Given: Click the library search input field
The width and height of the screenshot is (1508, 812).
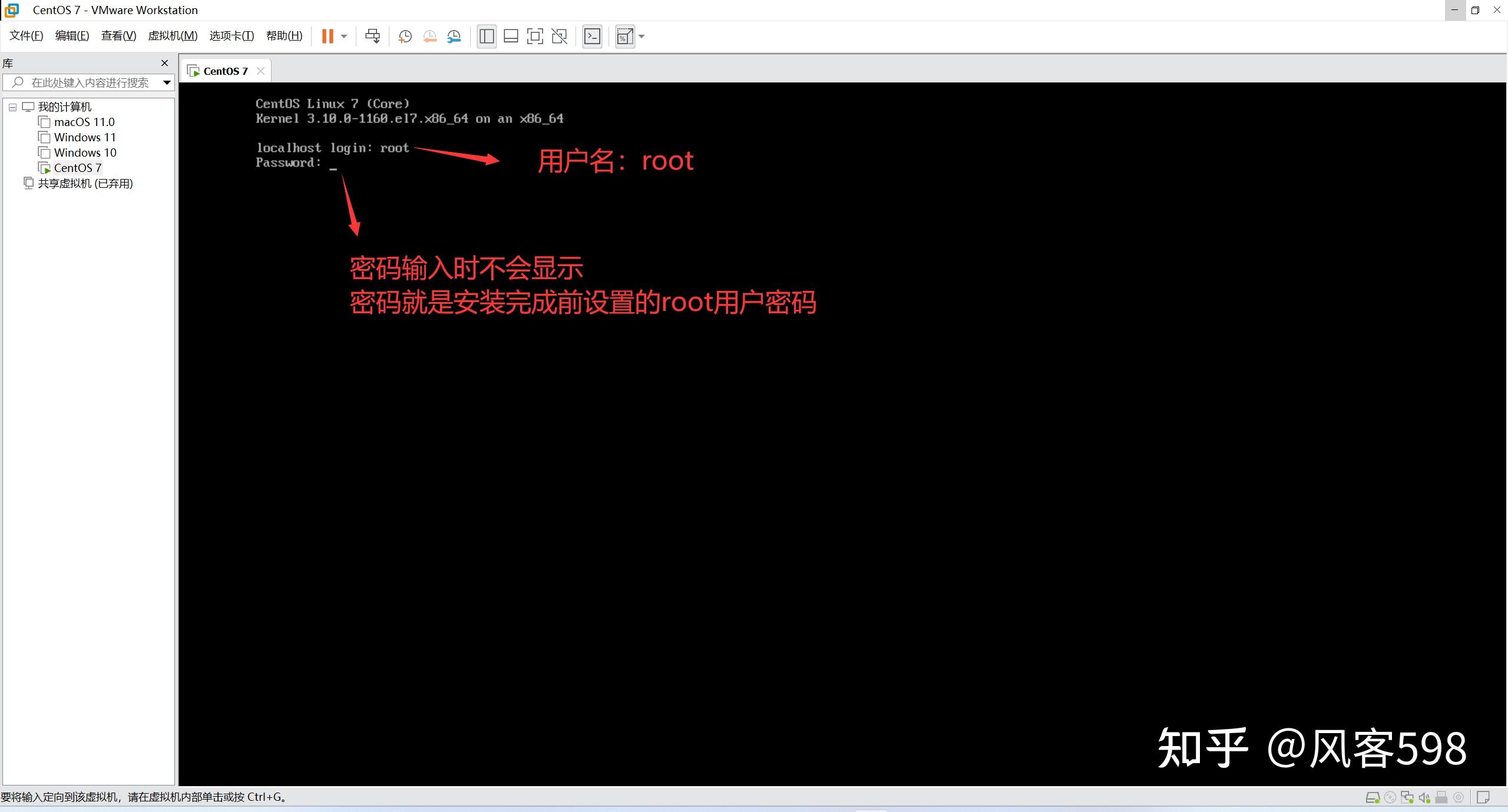Looking at the screenshot, I should (90, 82).
